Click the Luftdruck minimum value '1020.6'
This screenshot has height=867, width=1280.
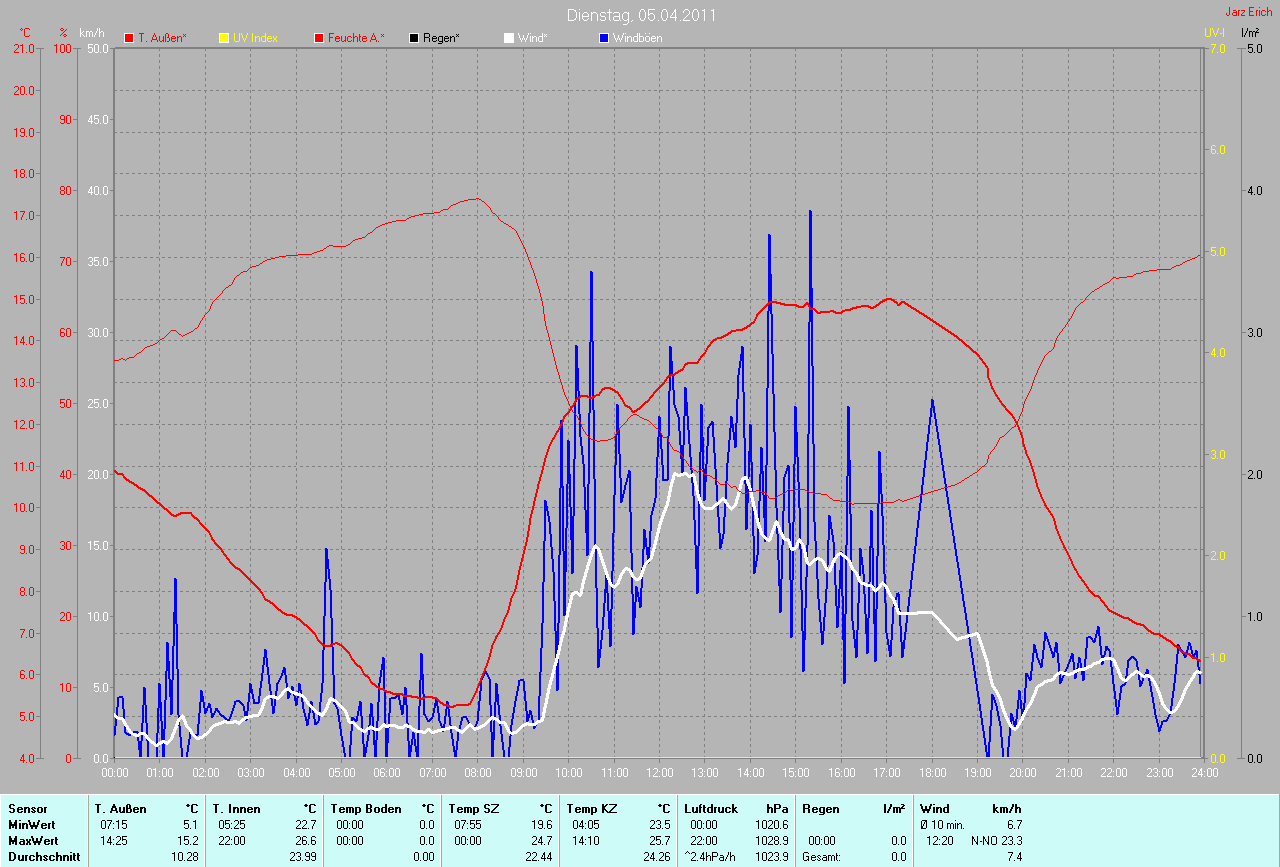point(771,824)
